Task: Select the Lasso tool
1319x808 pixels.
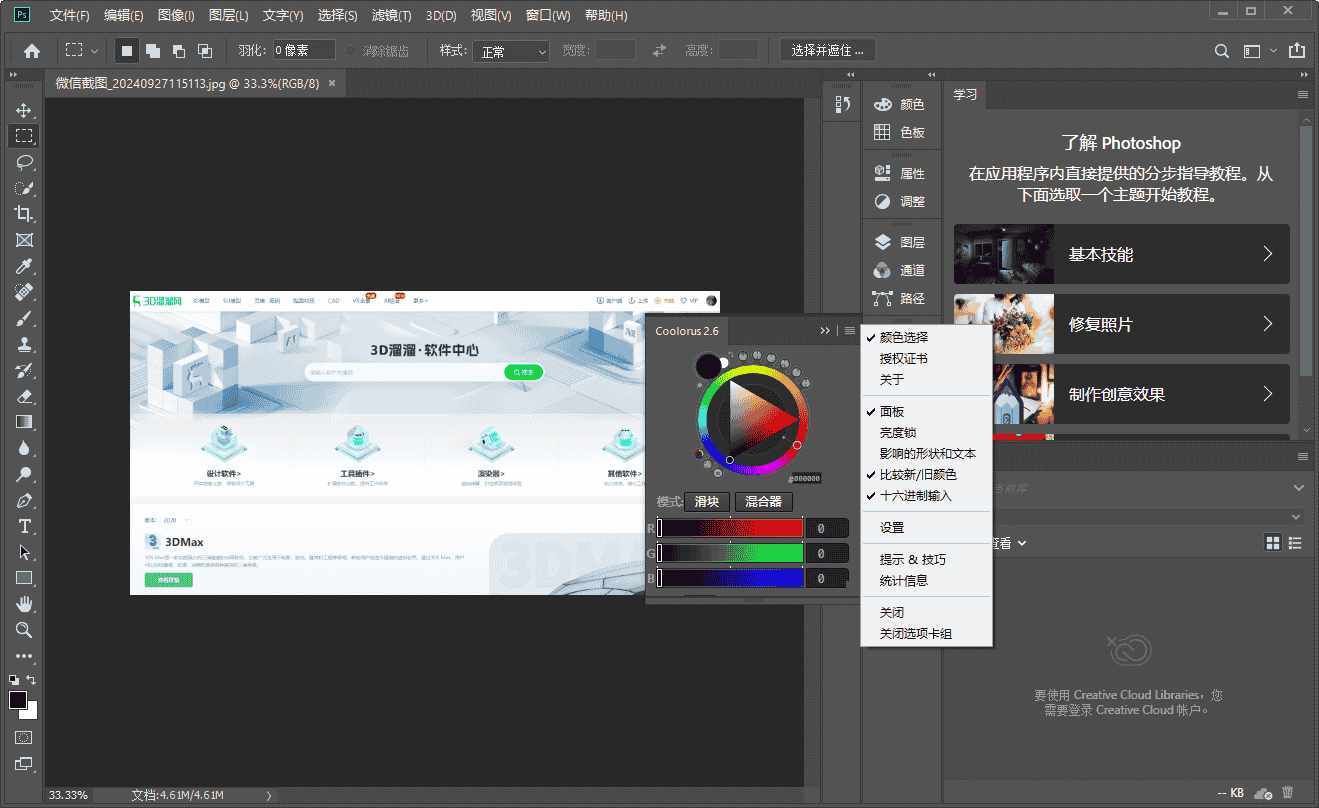Action: click(24, 162)
